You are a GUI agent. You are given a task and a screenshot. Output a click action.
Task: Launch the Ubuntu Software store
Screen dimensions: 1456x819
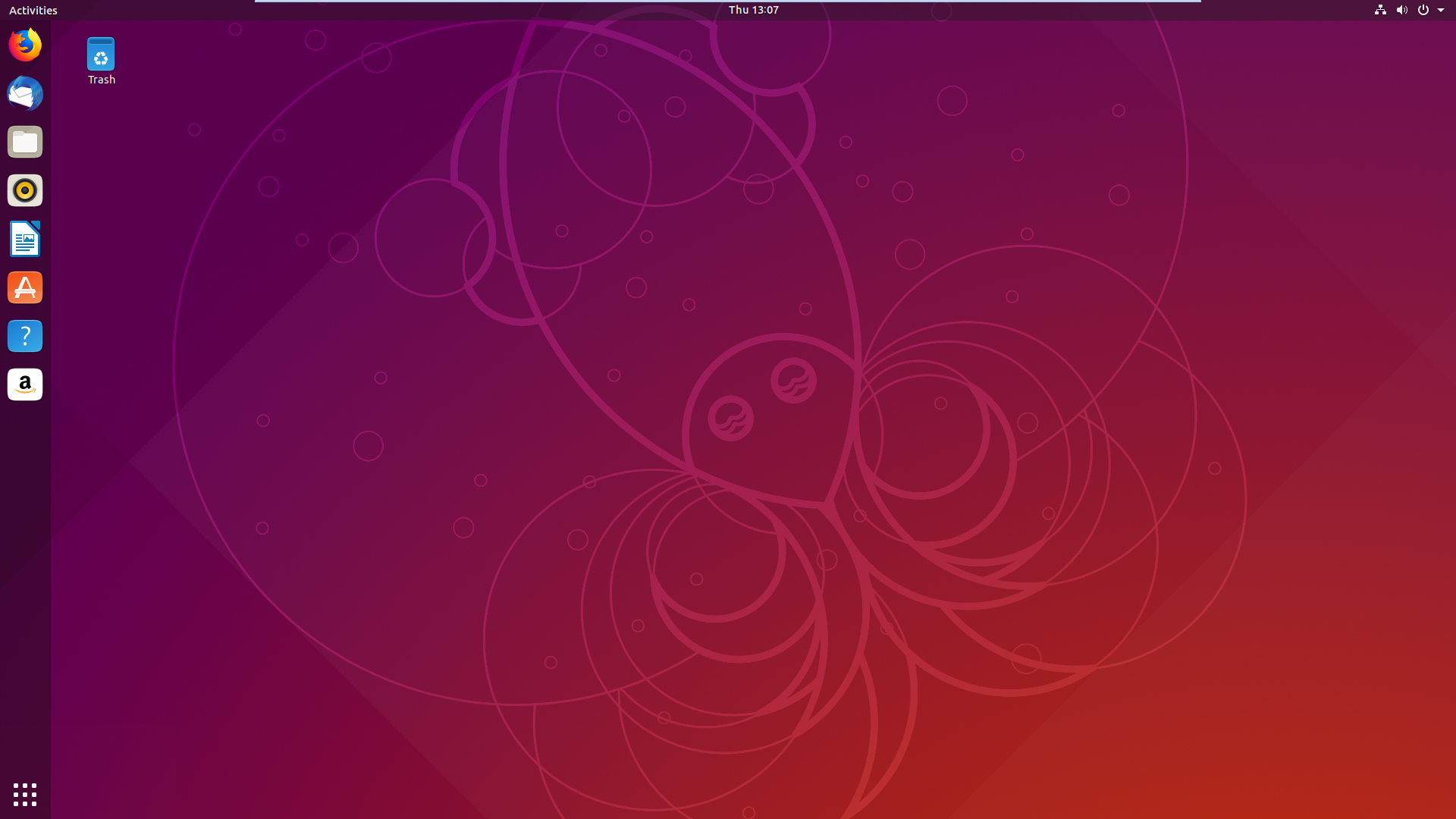[x=25, y=287]
